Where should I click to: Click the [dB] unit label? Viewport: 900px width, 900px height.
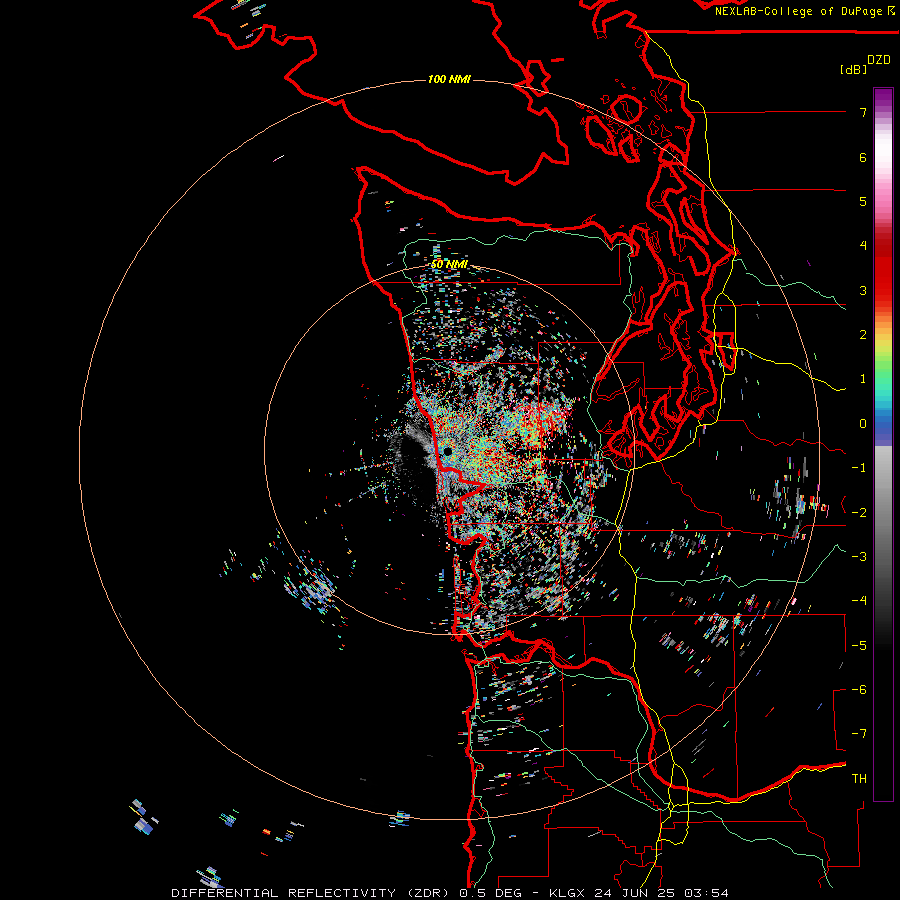pos(853,69)
